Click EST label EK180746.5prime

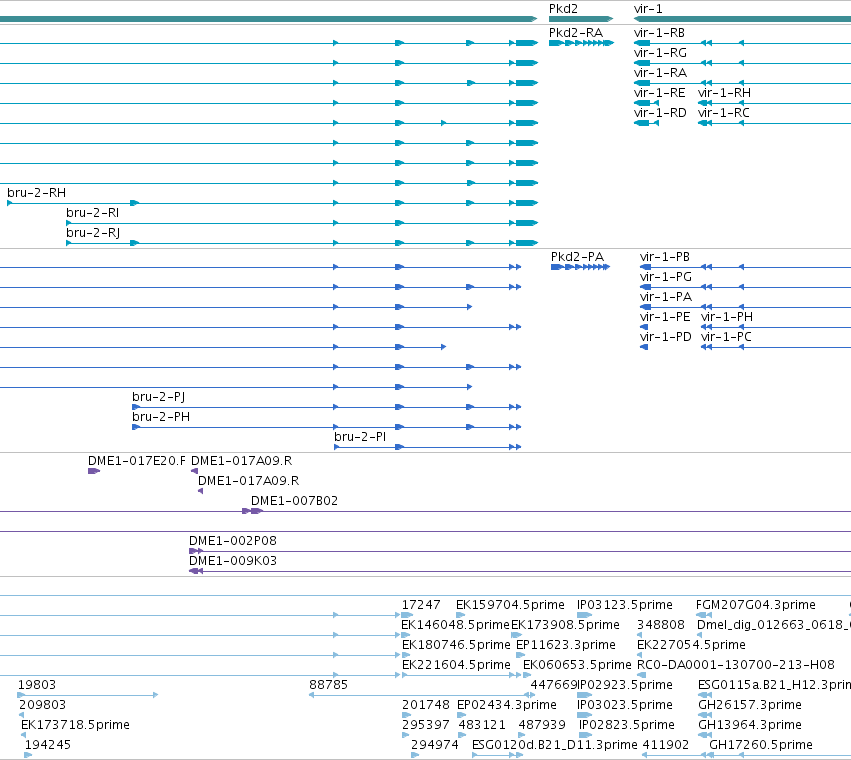click(x=456, y=645)
